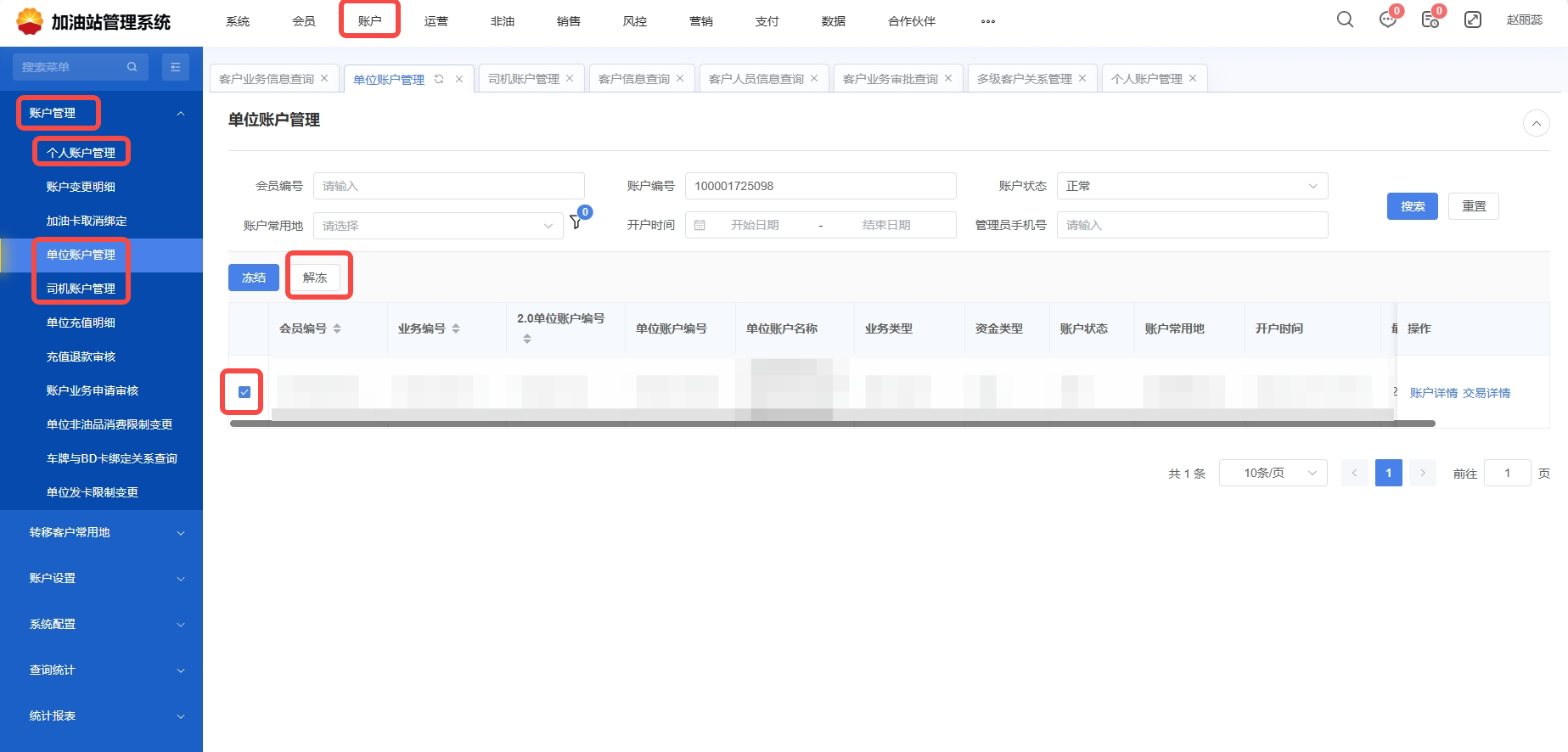This screenshot has width=1568, height=752.
Task: Open the chat messages bubble icon
Action: click(x=1388, y=20)
